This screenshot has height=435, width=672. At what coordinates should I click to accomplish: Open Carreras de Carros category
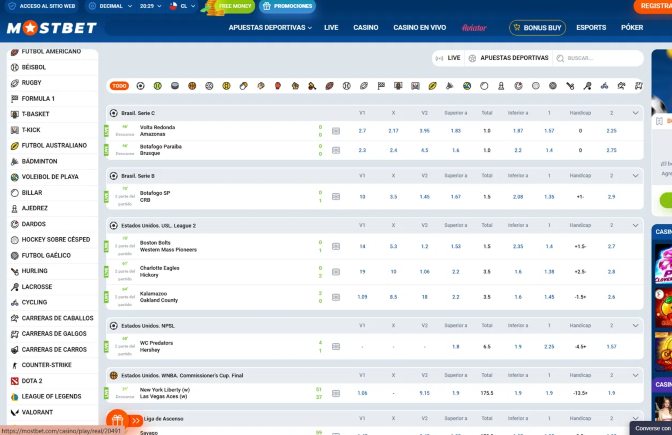pos(52,349)
